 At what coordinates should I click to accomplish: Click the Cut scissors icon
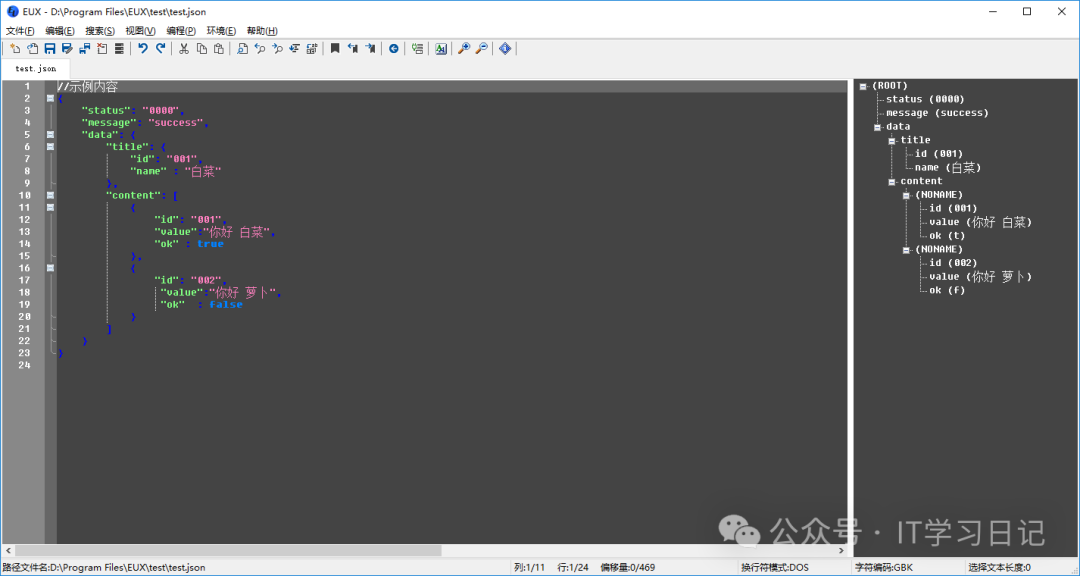click(x=185, y=48)
